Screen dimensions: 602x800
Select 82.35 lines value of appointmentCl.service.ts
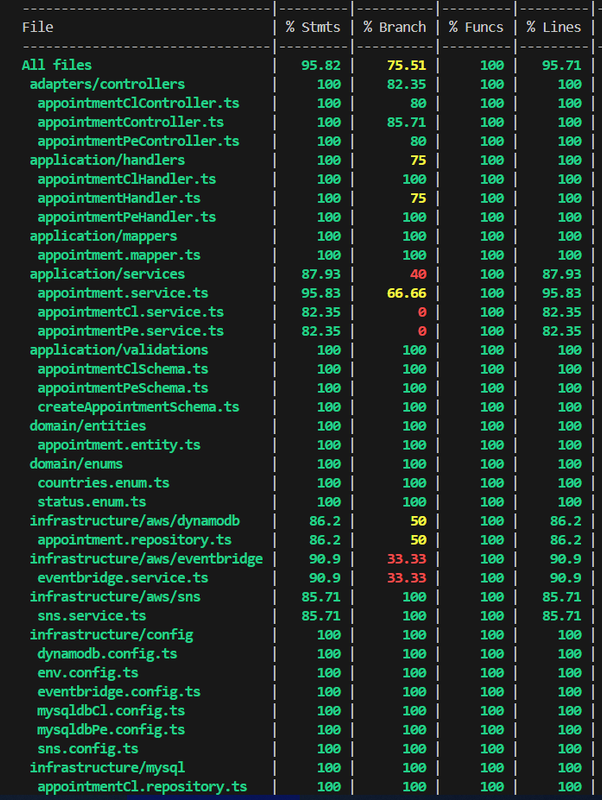coord(562,312)
